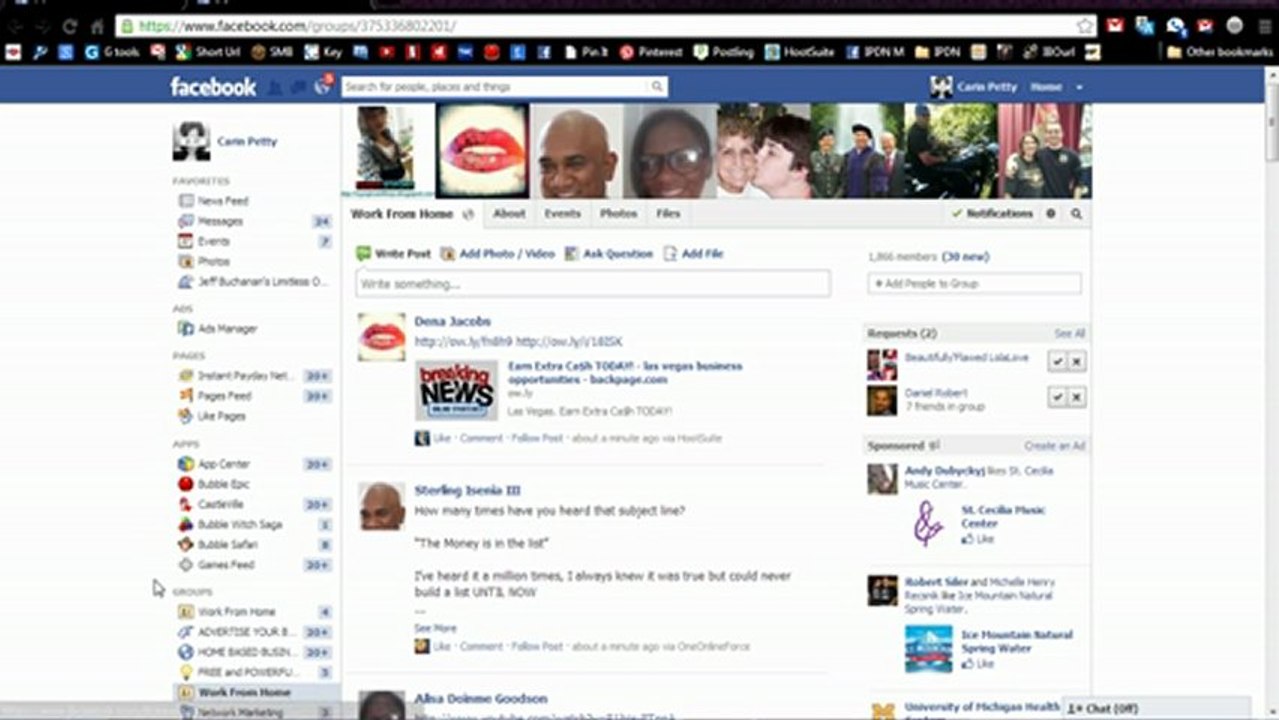Image resolution: width=1279 pixels, height=720 pixels.
Task: Open Pages Feed in sidebar
Action: [x=224, y=396]
